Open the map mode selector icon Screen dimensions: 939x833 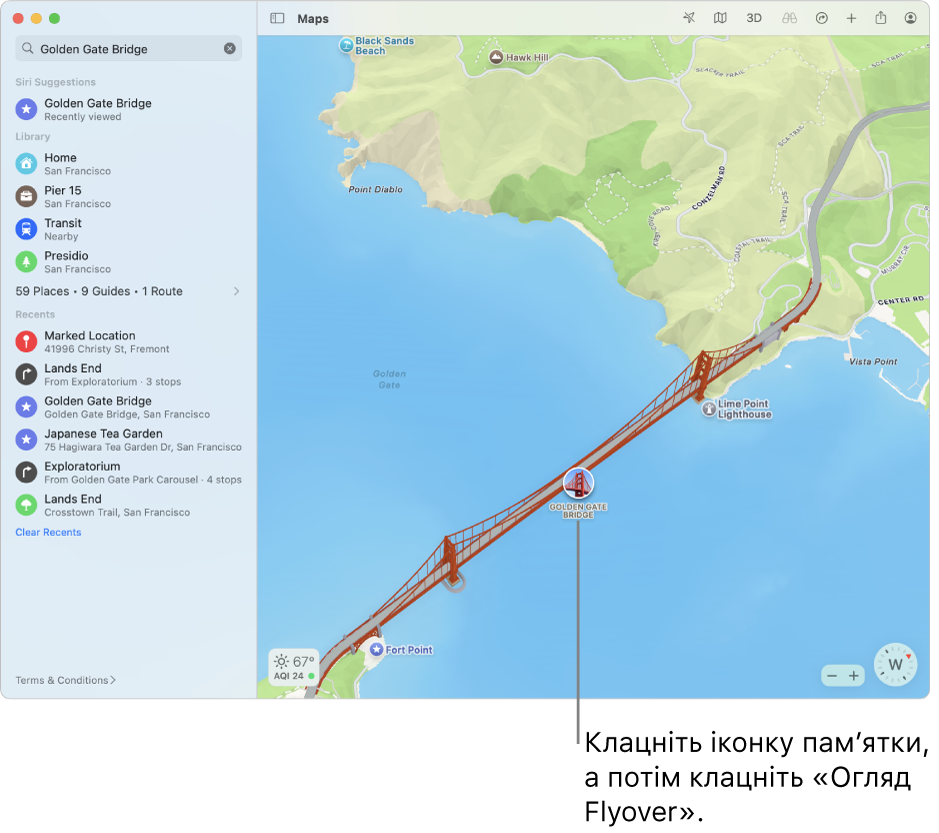point(720,19)
